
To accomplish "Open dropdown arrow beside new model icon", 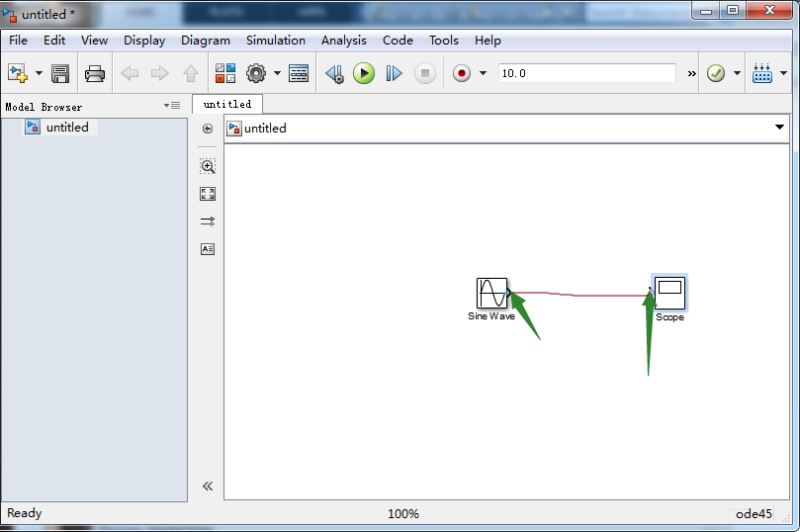I will click(39, 73).
